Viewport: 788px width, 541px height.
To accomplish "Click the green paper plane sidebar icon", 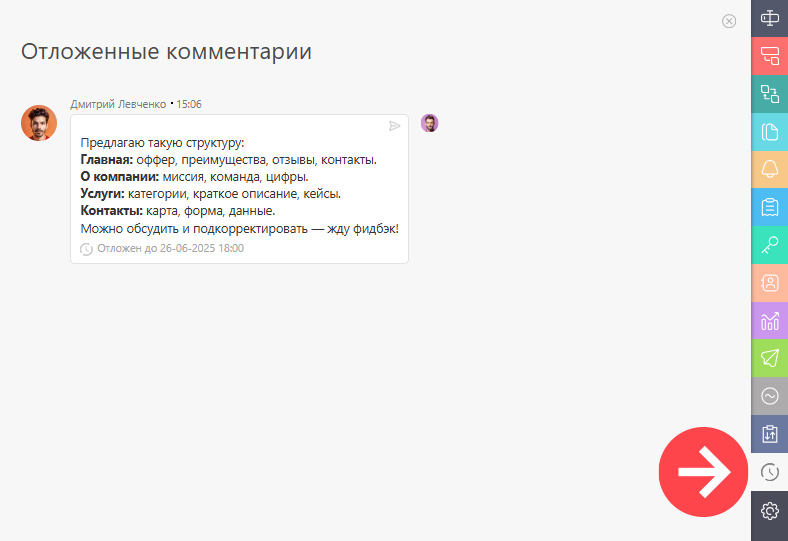I will (x=769, y=358).
